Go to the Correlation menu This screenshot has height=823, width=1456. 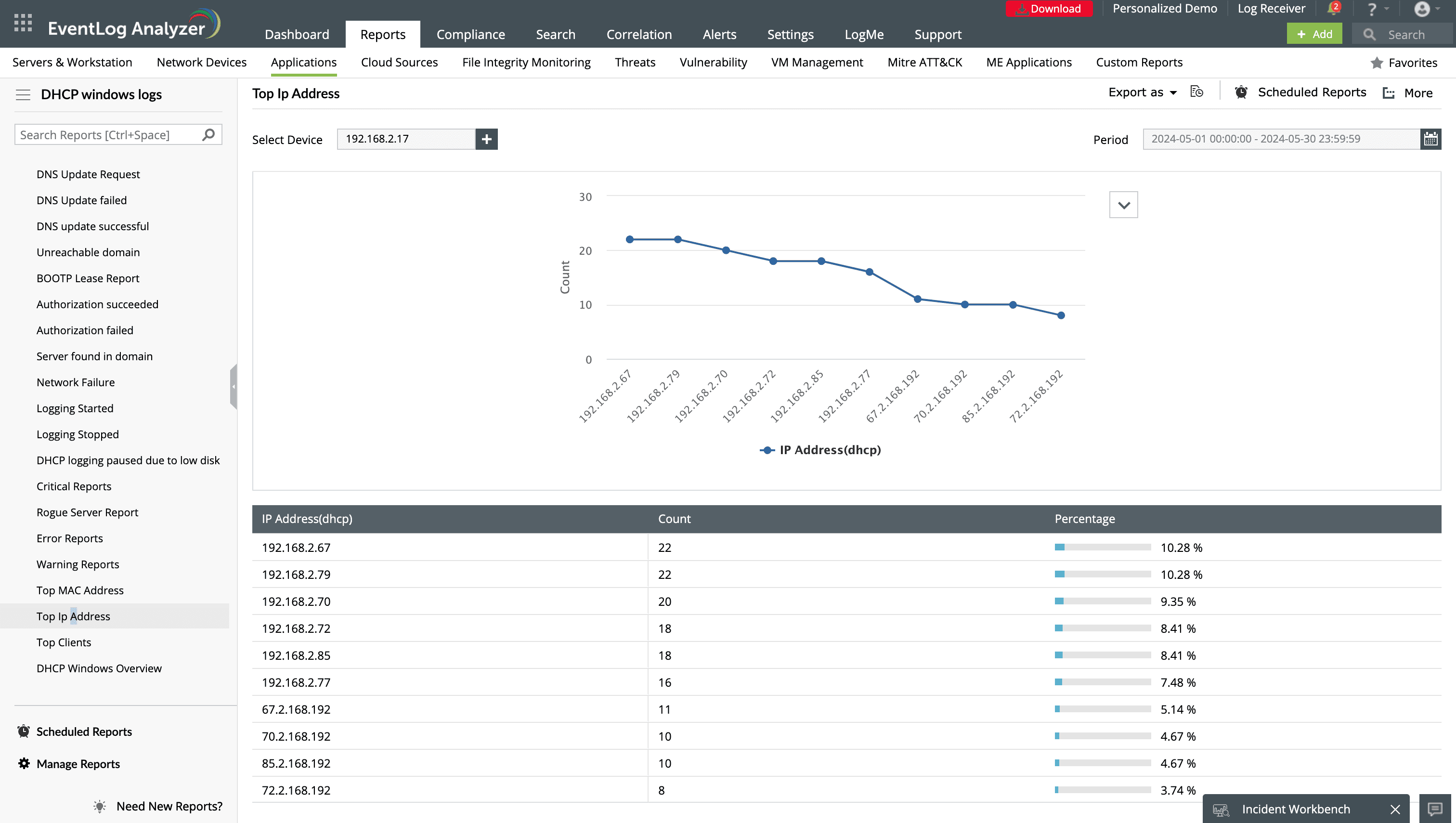[639, 34]
